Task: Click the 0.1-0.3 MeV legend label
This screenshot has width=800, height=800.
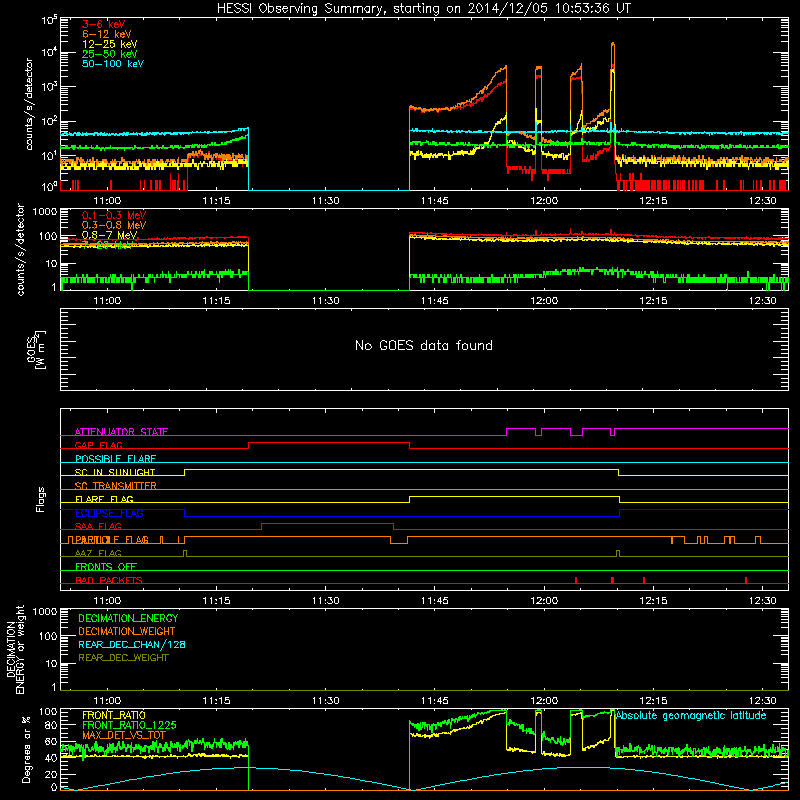Action: point(114,215)
